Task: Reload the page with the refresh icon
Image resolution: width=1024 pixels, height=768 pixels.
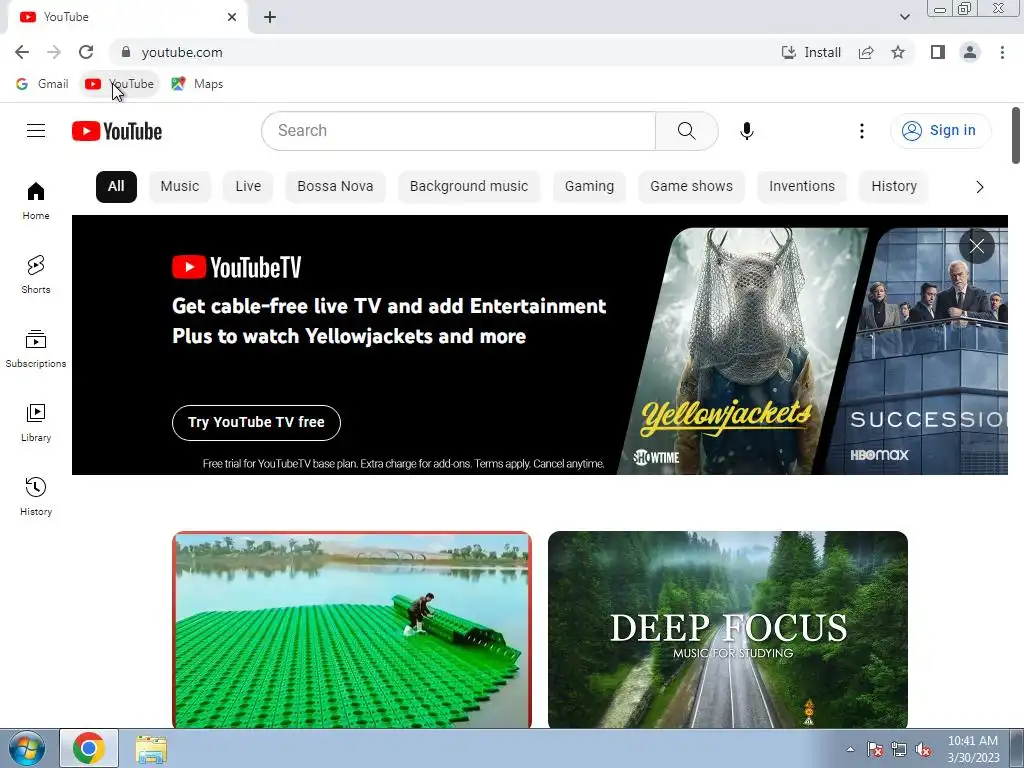Action: point(86,52)
